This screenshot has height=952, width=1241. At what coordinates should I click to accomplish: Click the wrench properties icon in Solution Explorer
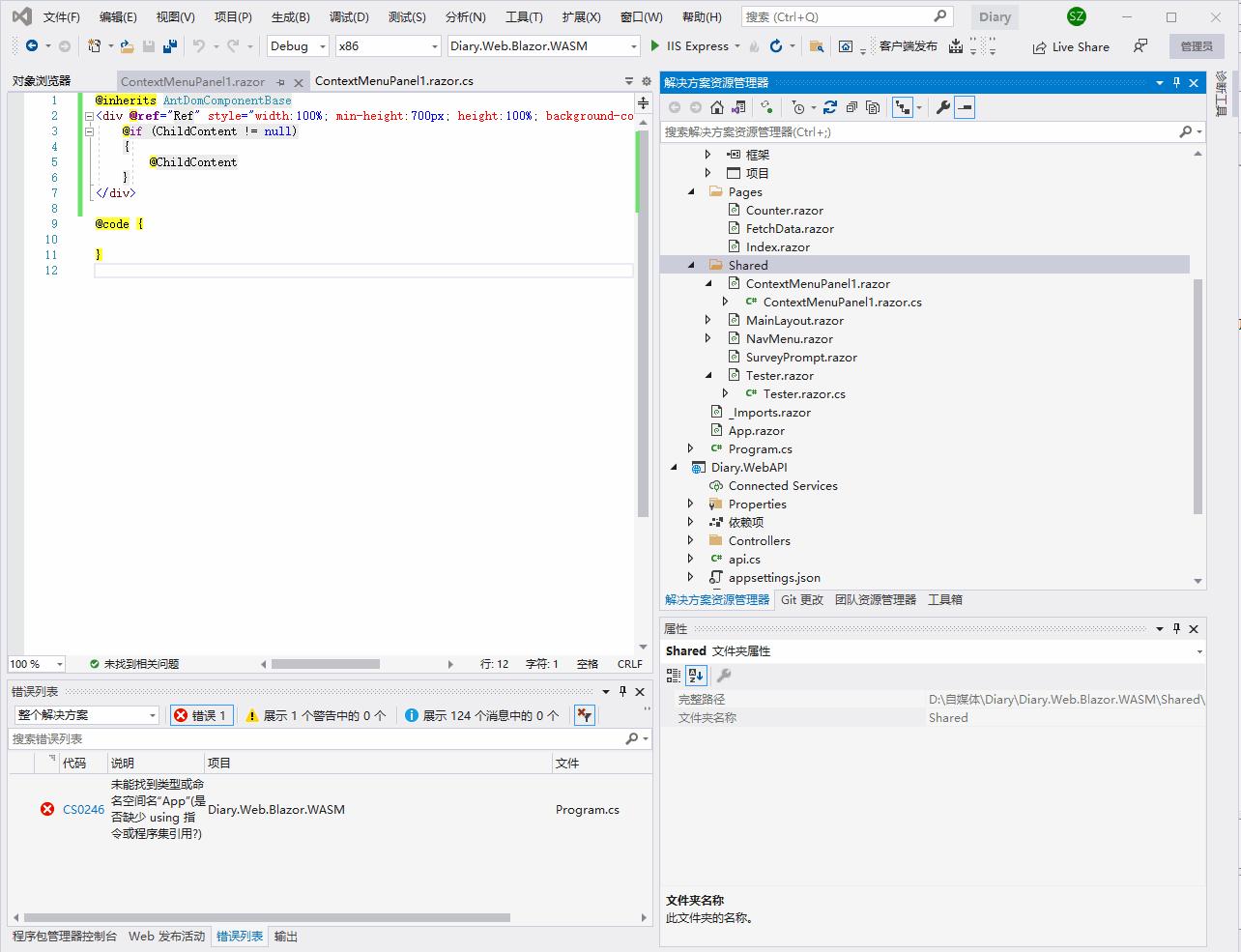943,107
